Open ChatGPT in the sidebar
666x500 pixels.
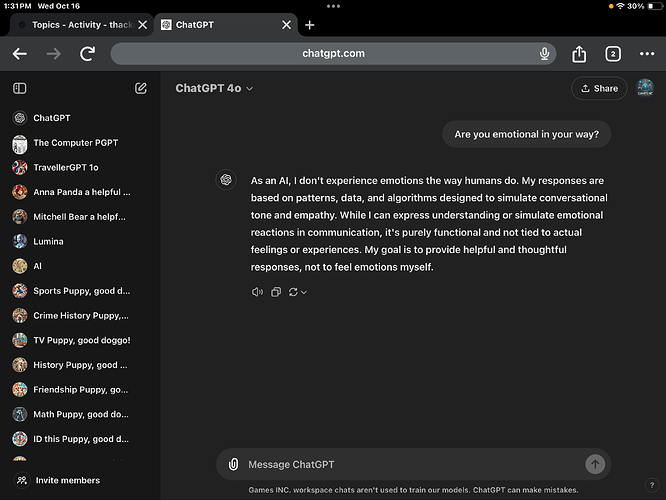(x=80, y=118)
